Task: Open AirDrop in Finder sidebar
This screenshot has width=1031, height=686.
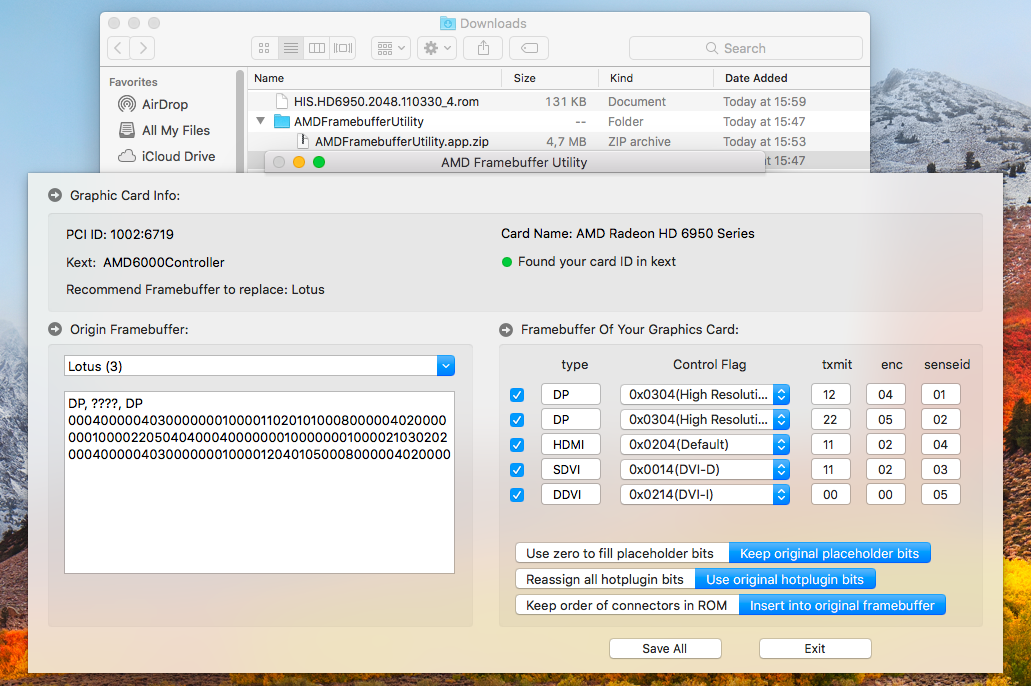Action: (x=164, y=104)
